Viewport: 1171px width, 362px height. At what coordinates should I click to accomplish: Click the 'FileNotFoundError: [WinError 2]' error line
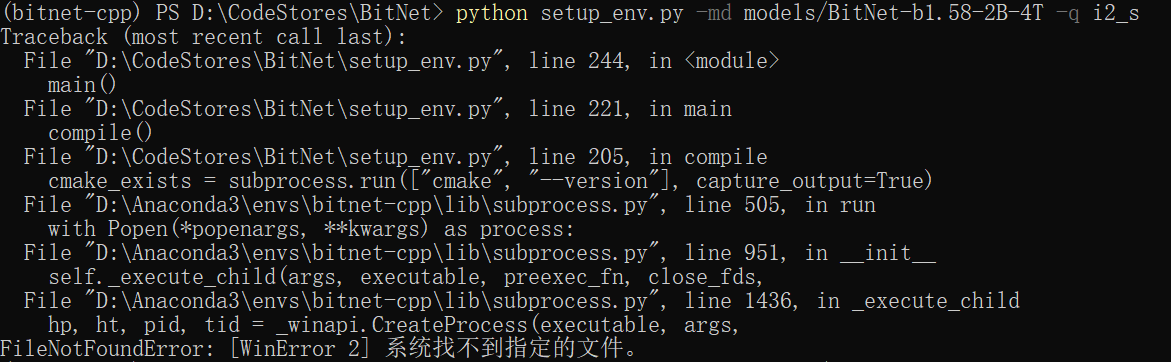(319, 349)
